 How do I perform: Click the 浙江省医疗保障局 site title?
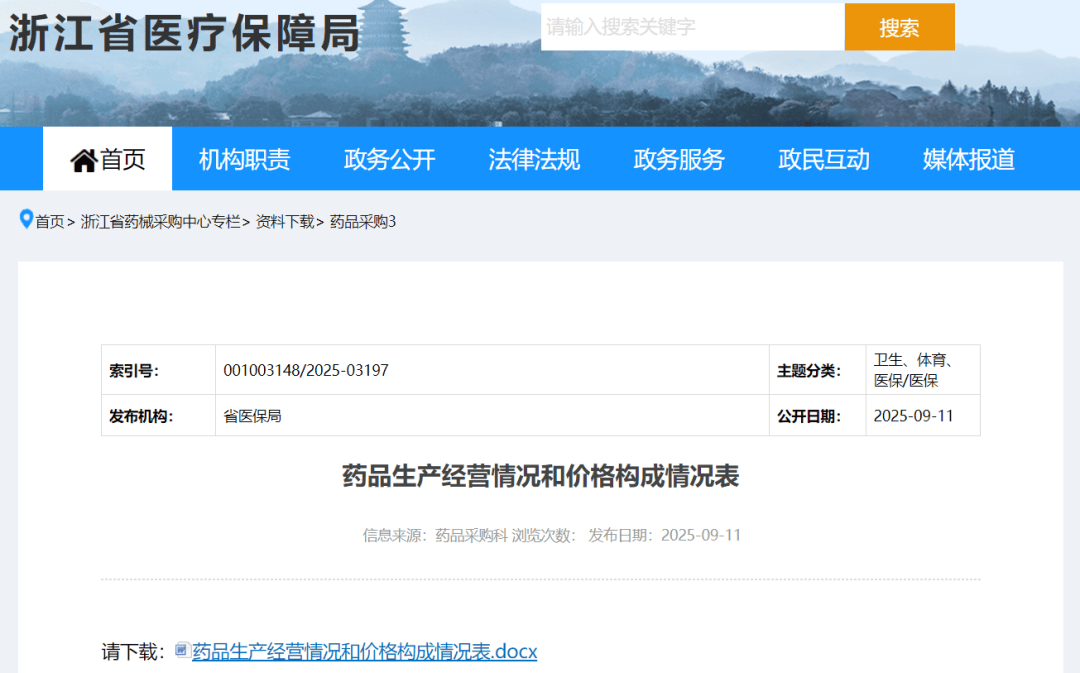tap(184, 33)
